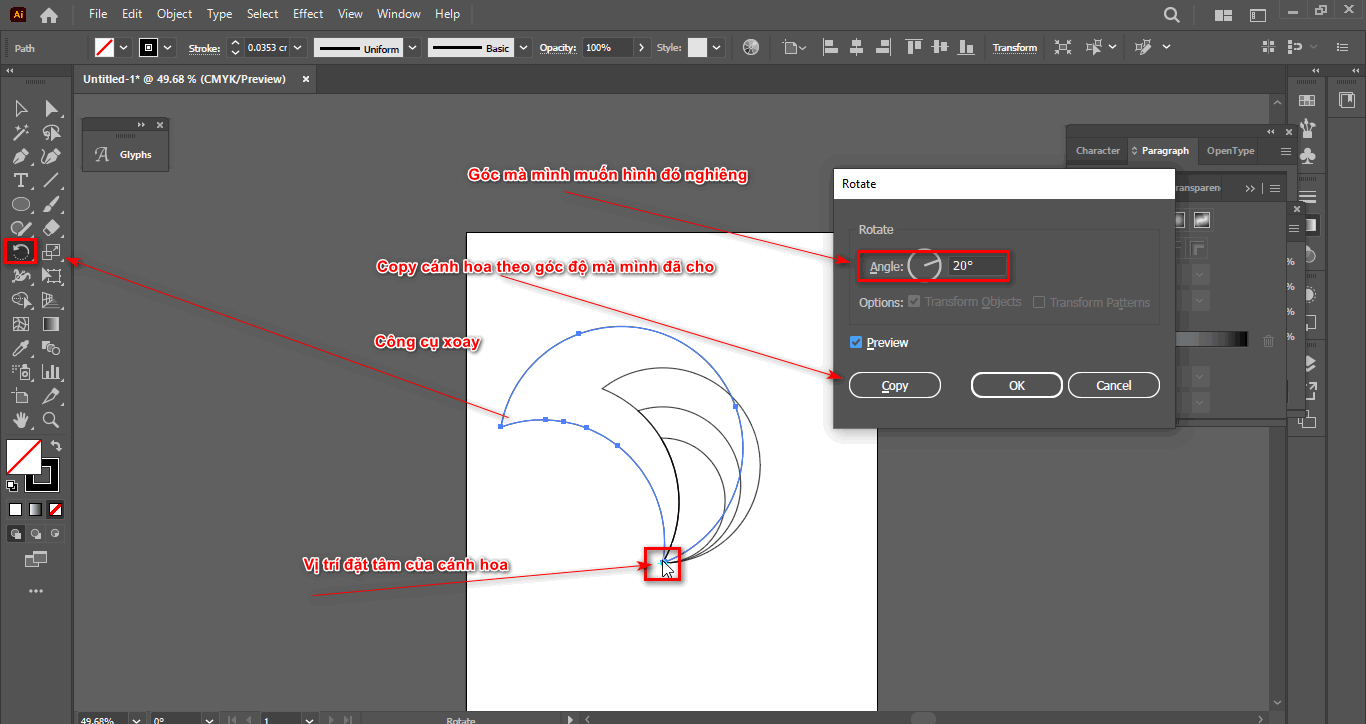This screenshot has height=724, width=1366.
Task: Expand the Uniform stroke profile dropdown
Action: 412,48
